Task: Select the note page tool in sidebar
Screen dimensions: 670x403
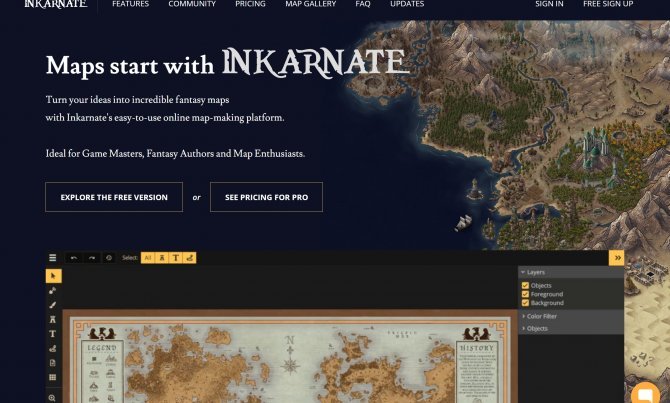Action: click(53, 363)
